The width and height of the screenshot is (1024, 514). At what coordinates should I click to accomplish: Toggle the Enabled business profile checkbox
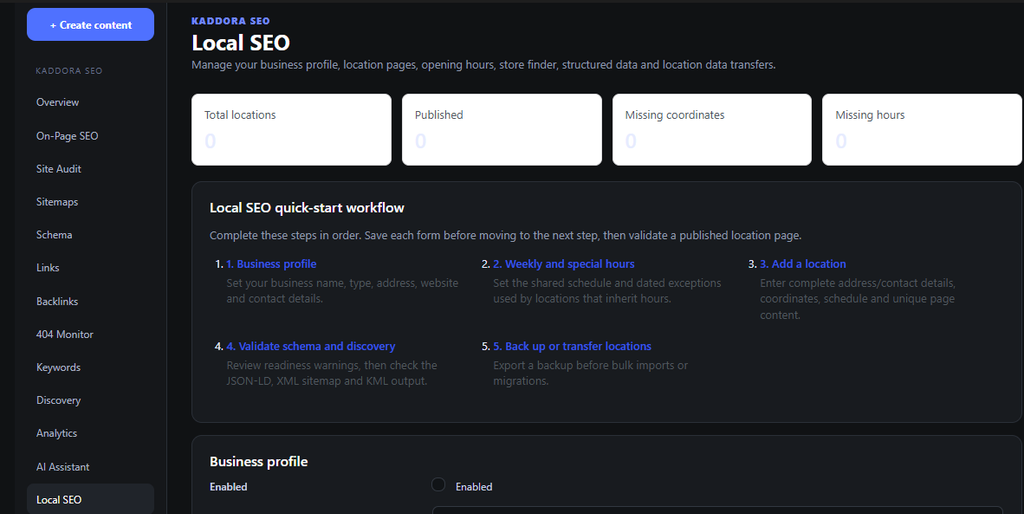438,485
